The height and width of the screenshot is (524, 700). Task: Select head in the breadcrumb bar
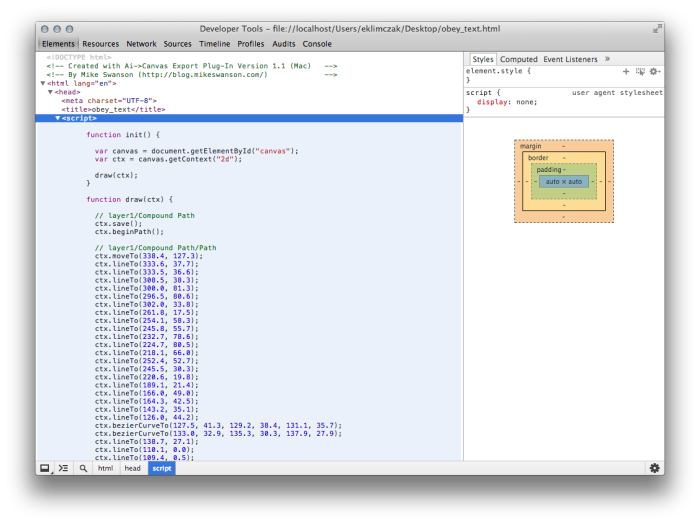click(x=132, y=468)
